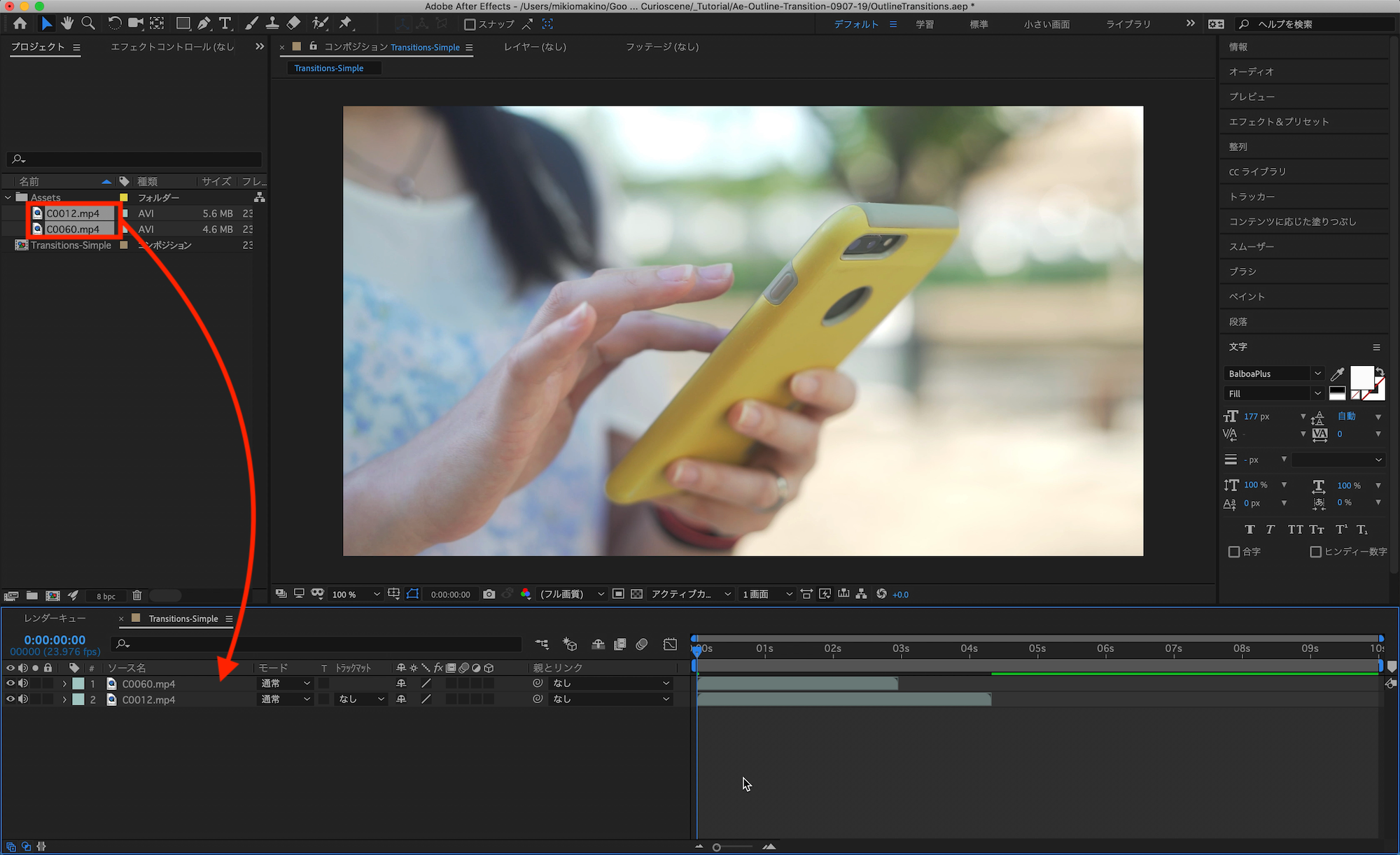Select the Type text tool
The image size is (1400, 855).
point(225,23)
